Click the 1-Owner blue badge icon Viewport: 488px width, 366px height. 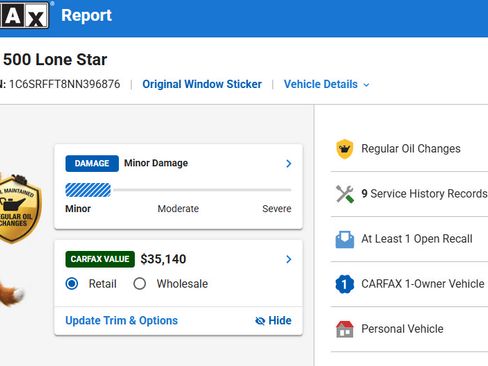coord(345,284)
